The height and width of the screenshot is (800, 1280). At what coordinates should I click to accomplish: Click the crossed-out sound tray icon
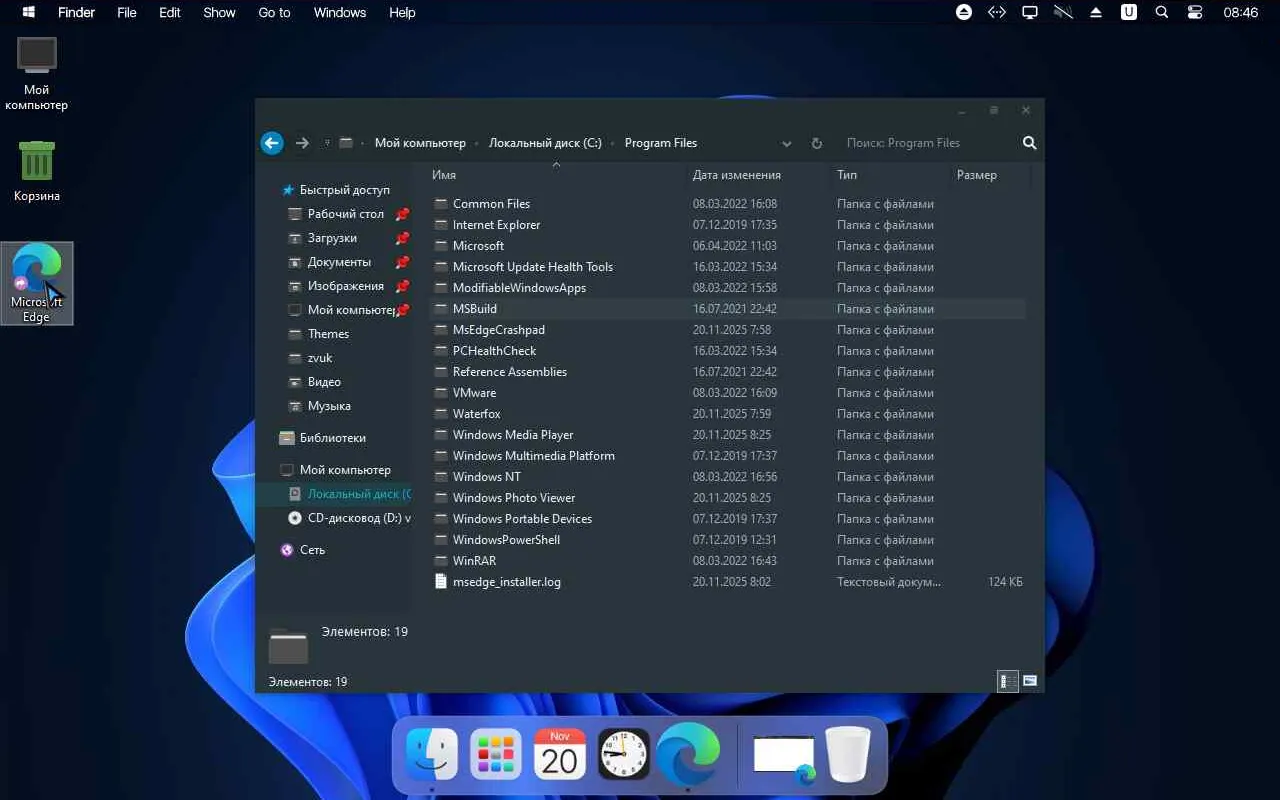point(1063,12)
